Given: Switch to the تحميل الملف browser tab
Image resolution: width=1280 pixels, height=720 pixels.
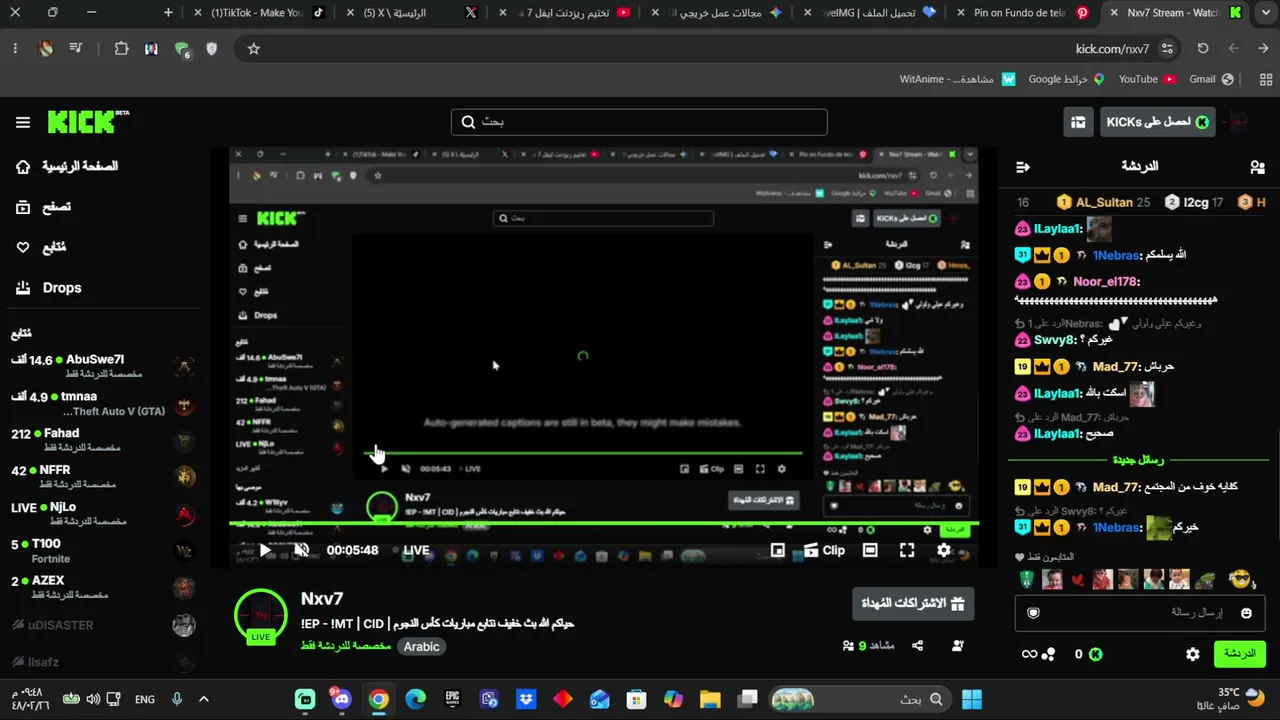Looking at the screenshot, I should [x=868, y=13].
